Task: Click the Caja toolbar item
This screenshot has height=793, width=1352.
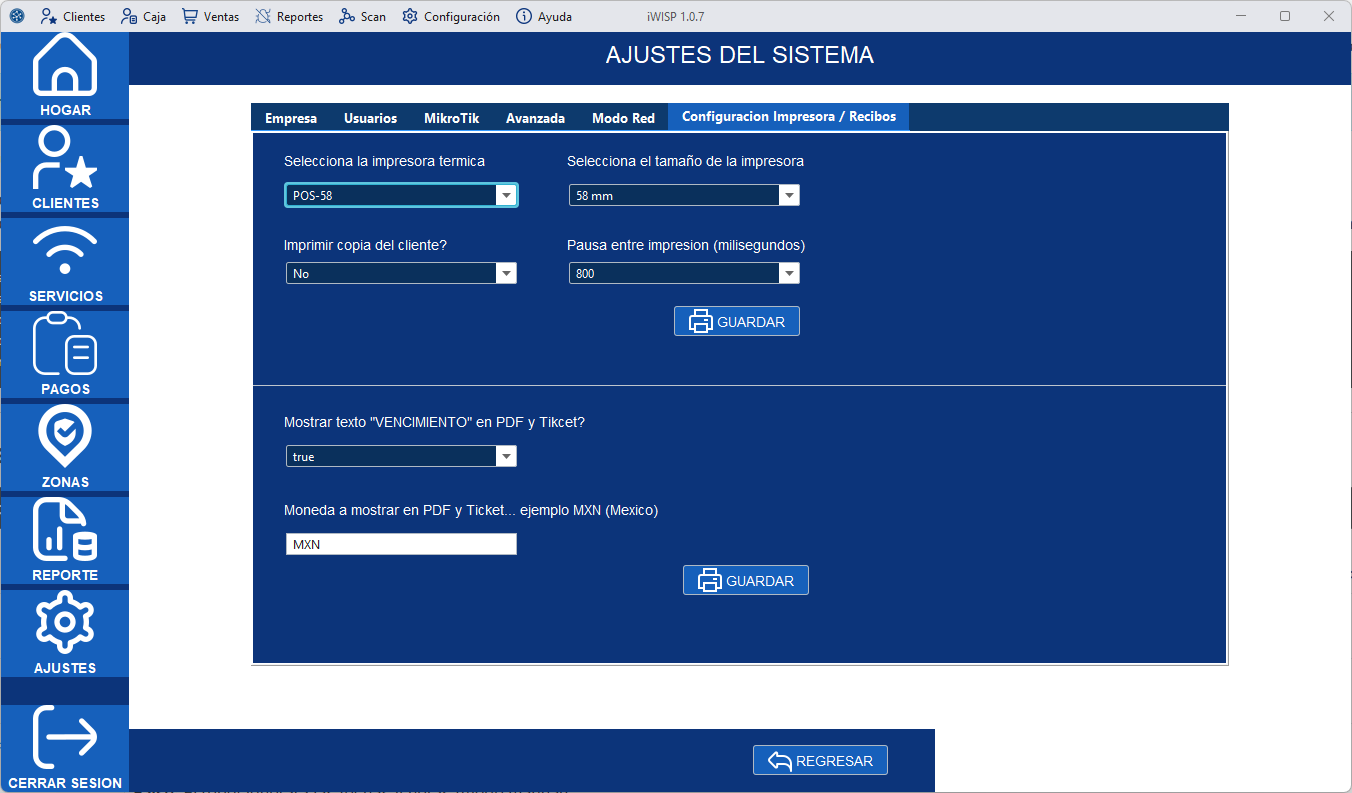Action: (x=143, y=16)
